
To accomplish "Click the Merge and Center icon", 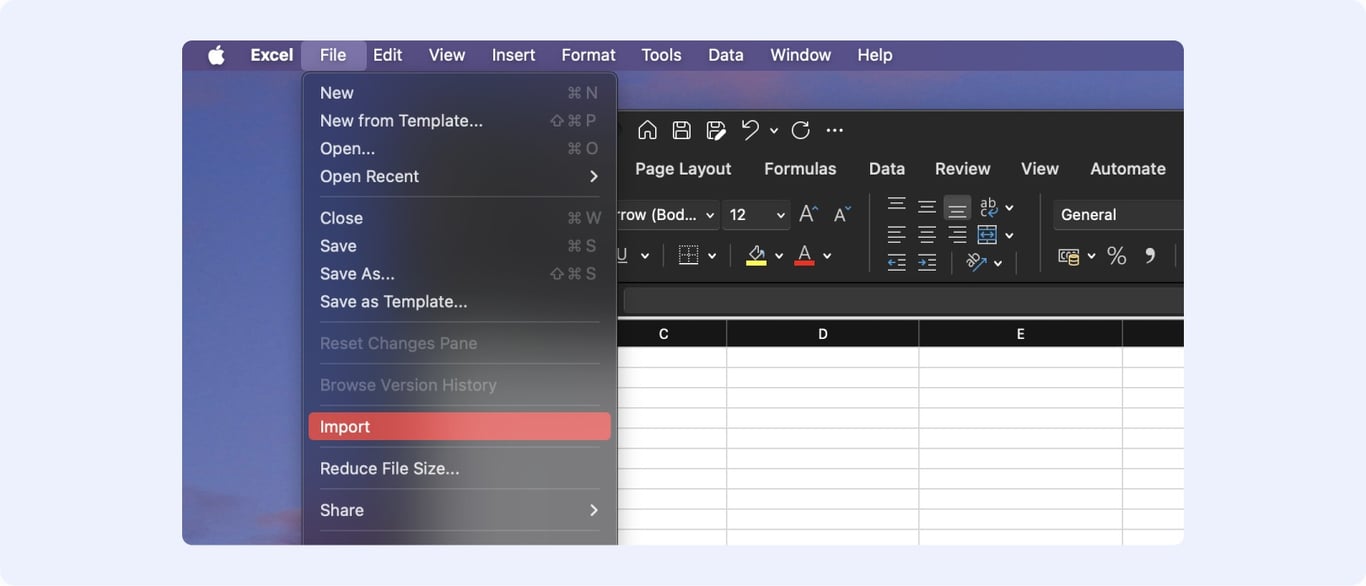I will [x=987, y=235].
